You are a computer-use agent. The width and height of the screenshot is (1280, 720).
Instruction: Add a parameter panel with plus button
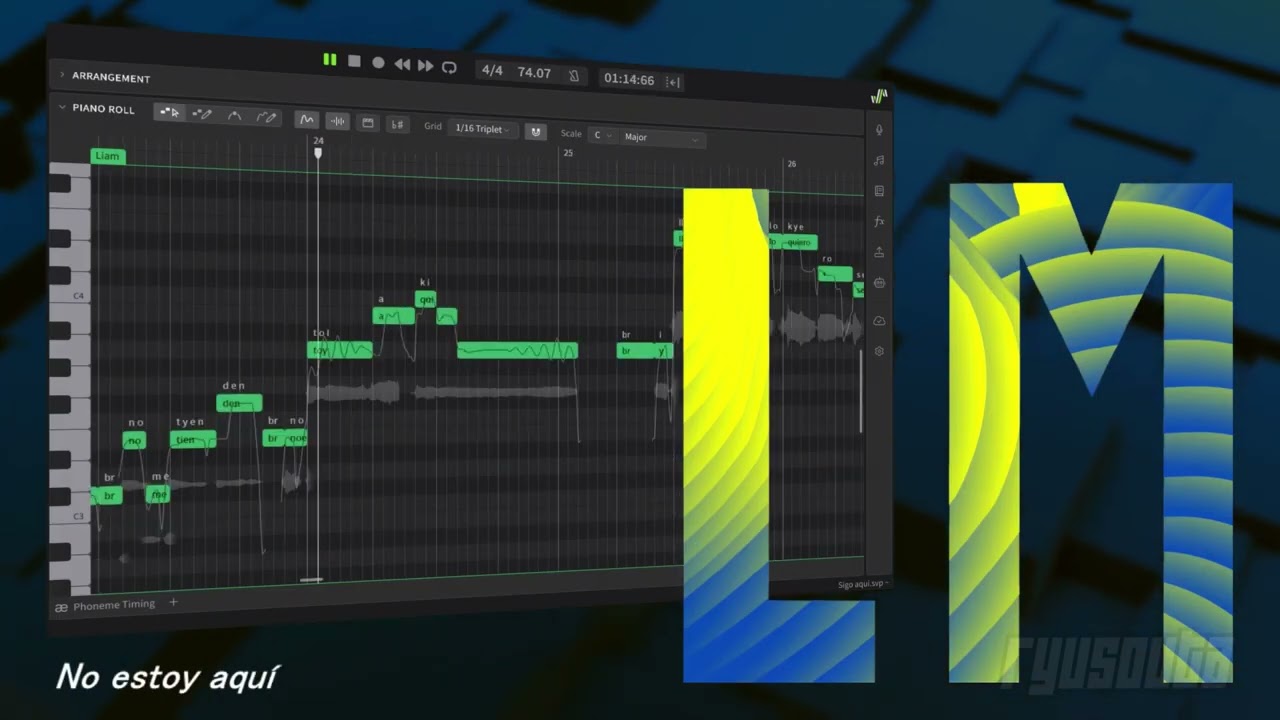tap(173, 602)
